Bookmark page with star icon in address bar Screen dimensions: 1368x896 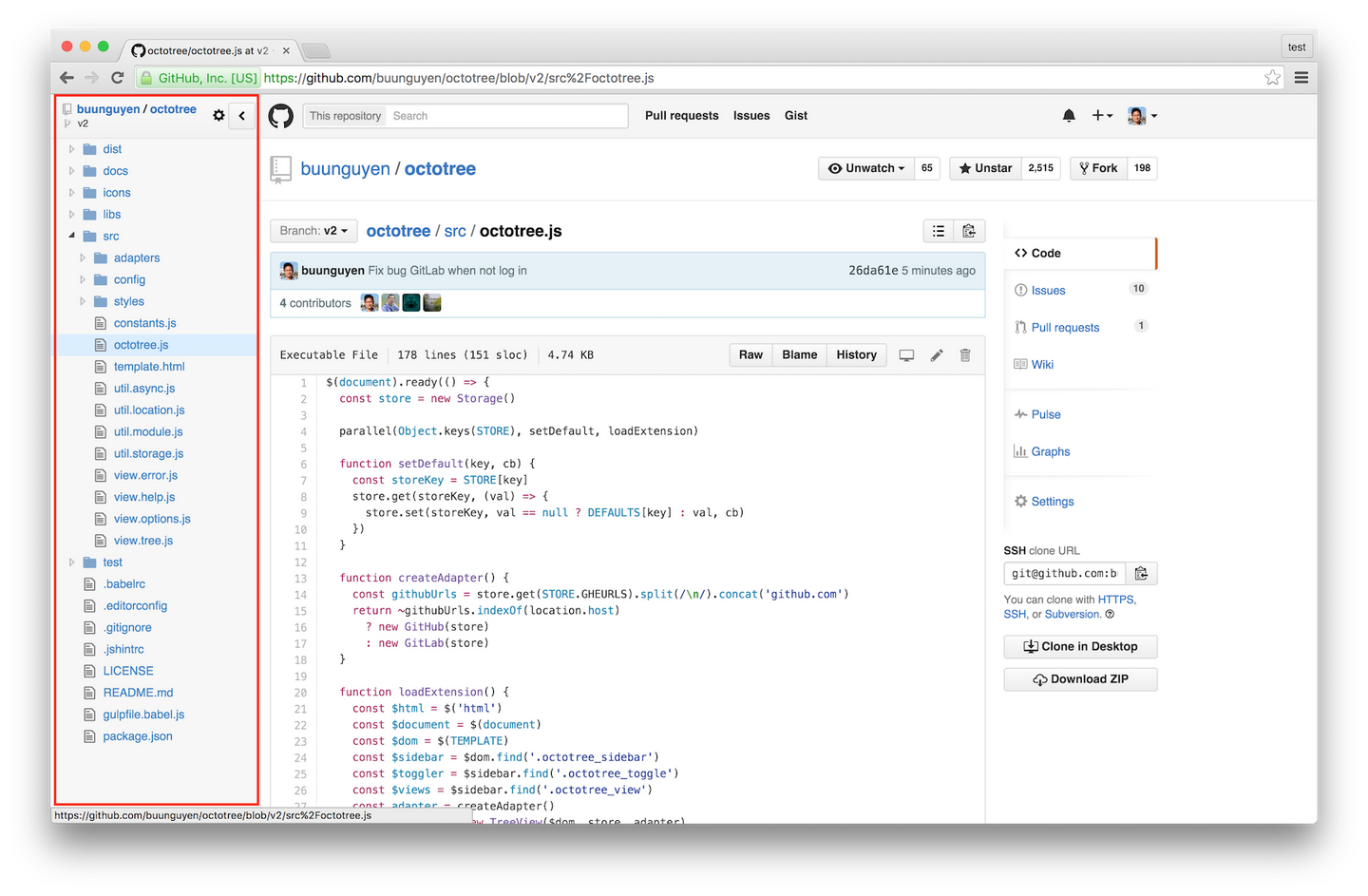[1273, 78]
